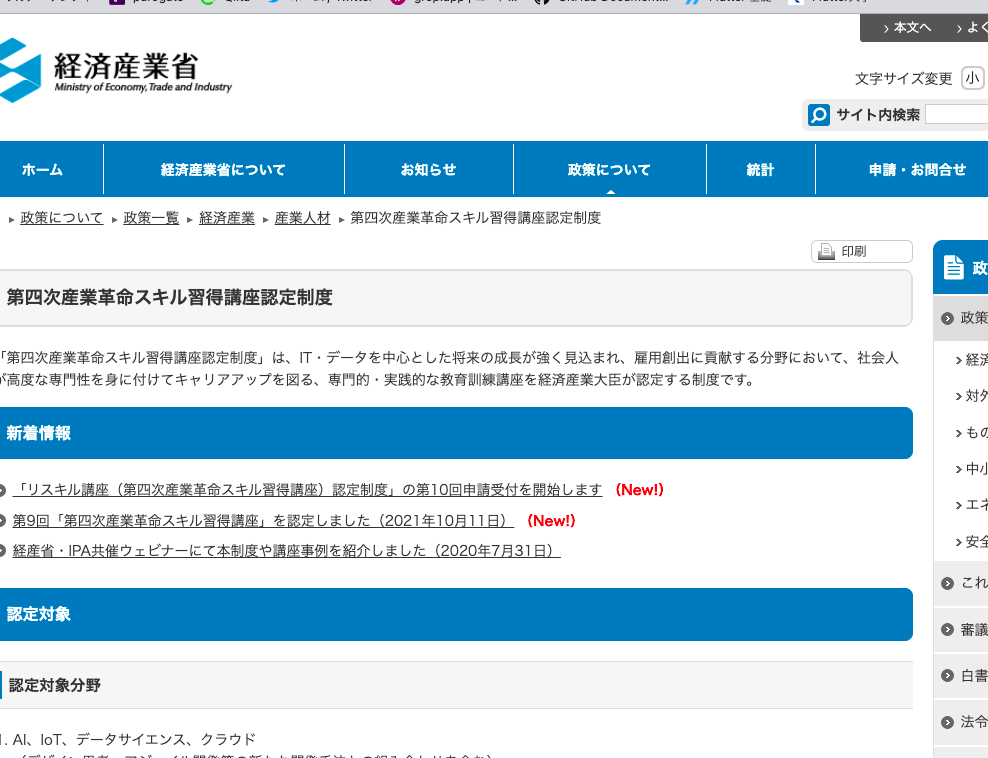
Task: Click the circle arrow icon beside これ
Action: 947,583
